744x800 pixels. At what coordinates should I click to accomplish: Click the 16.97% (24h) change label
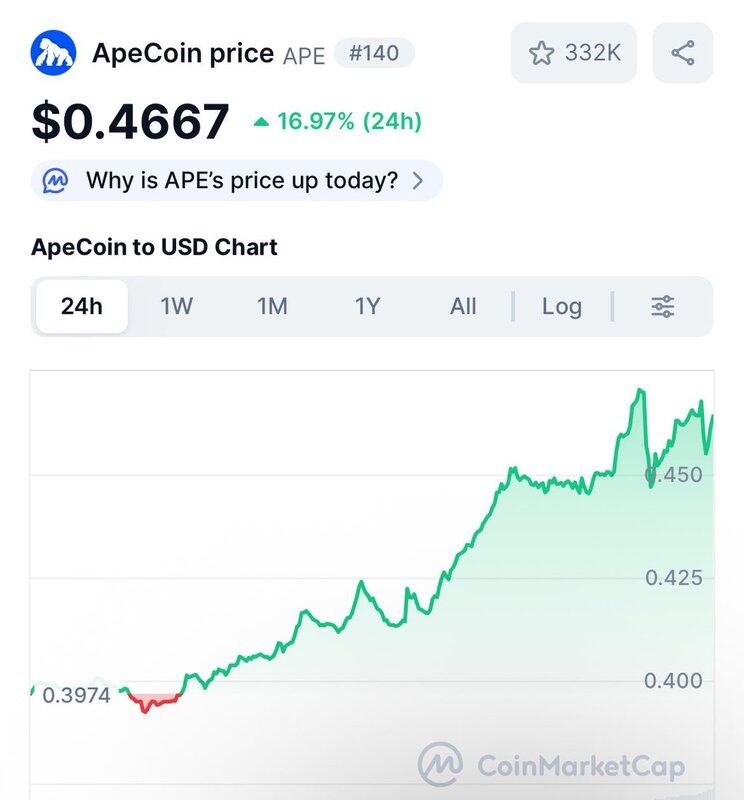click(x=349, y=122)
